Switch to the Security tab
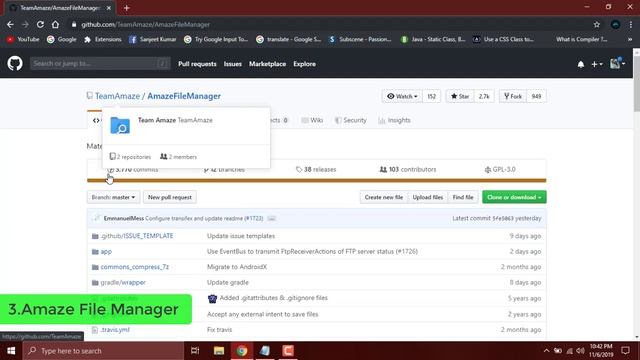Viewport: 640px width, 360px height. coord(351,120)
